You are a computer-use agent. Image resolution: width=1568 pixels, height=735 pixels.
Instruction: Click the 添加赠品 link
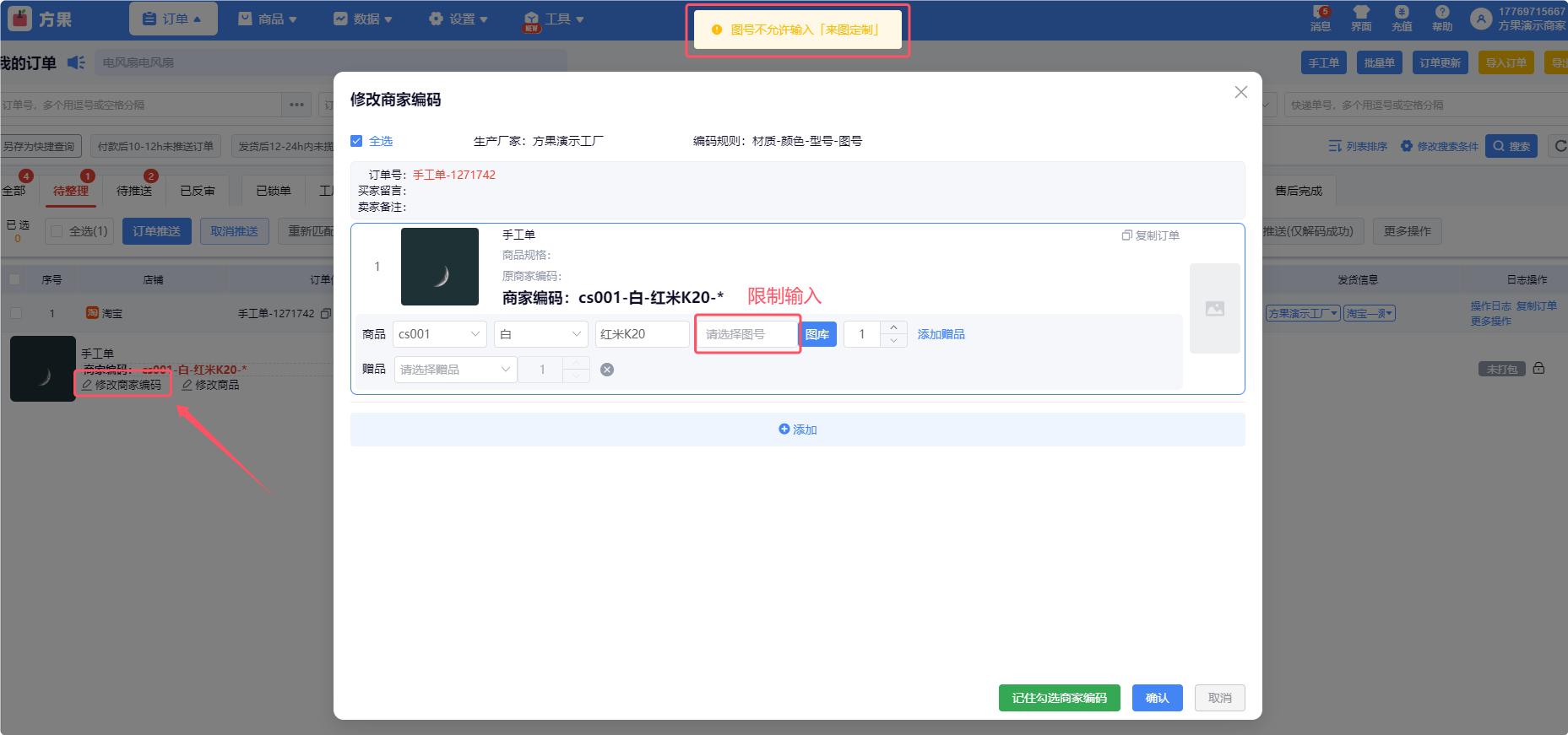click(x=941, y=334)
